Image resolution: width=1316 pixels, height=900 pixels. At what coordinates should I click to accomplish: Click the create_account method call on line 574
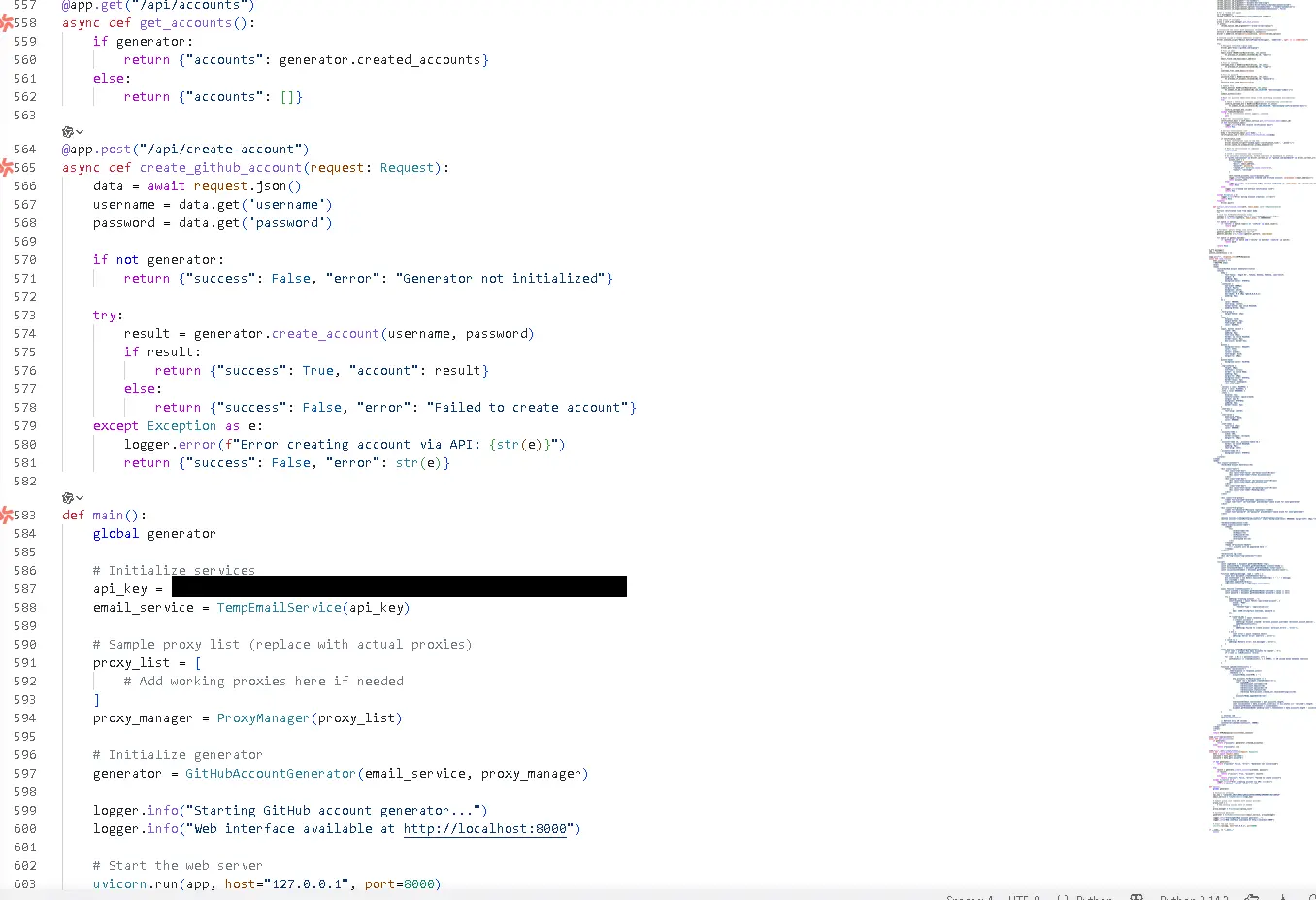pos(326,333)
